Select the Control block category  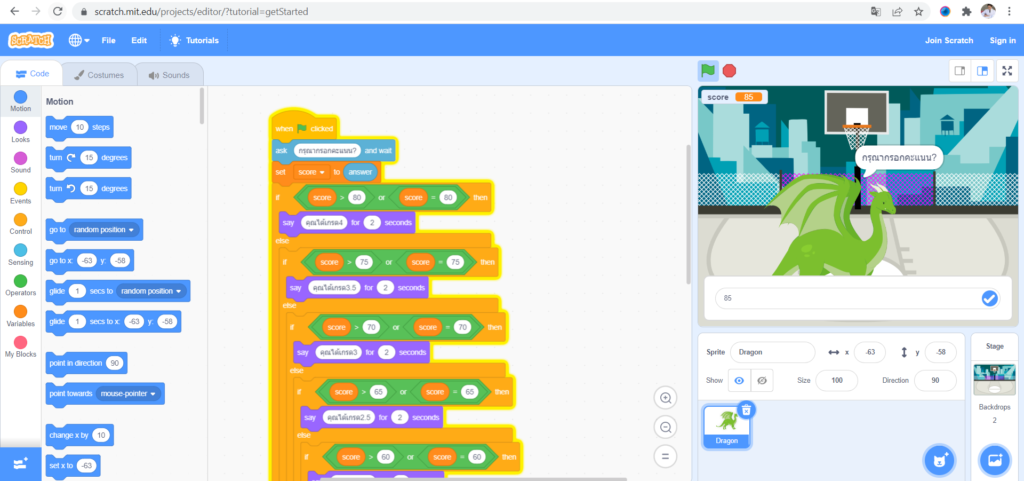20,225
